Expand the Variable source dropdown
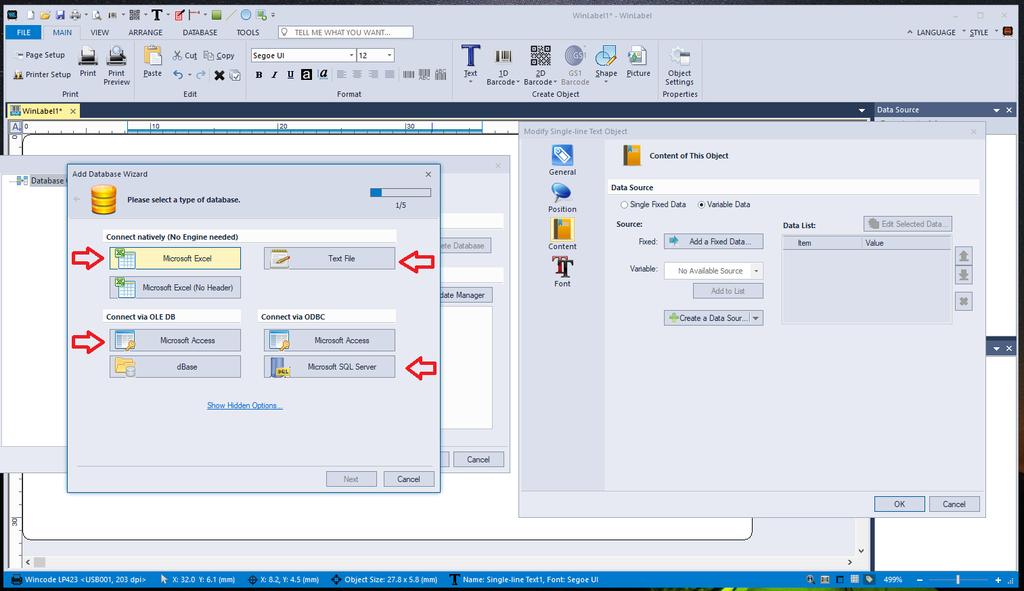The width and height of the screenshot is (1024, 591). point(756,271)
